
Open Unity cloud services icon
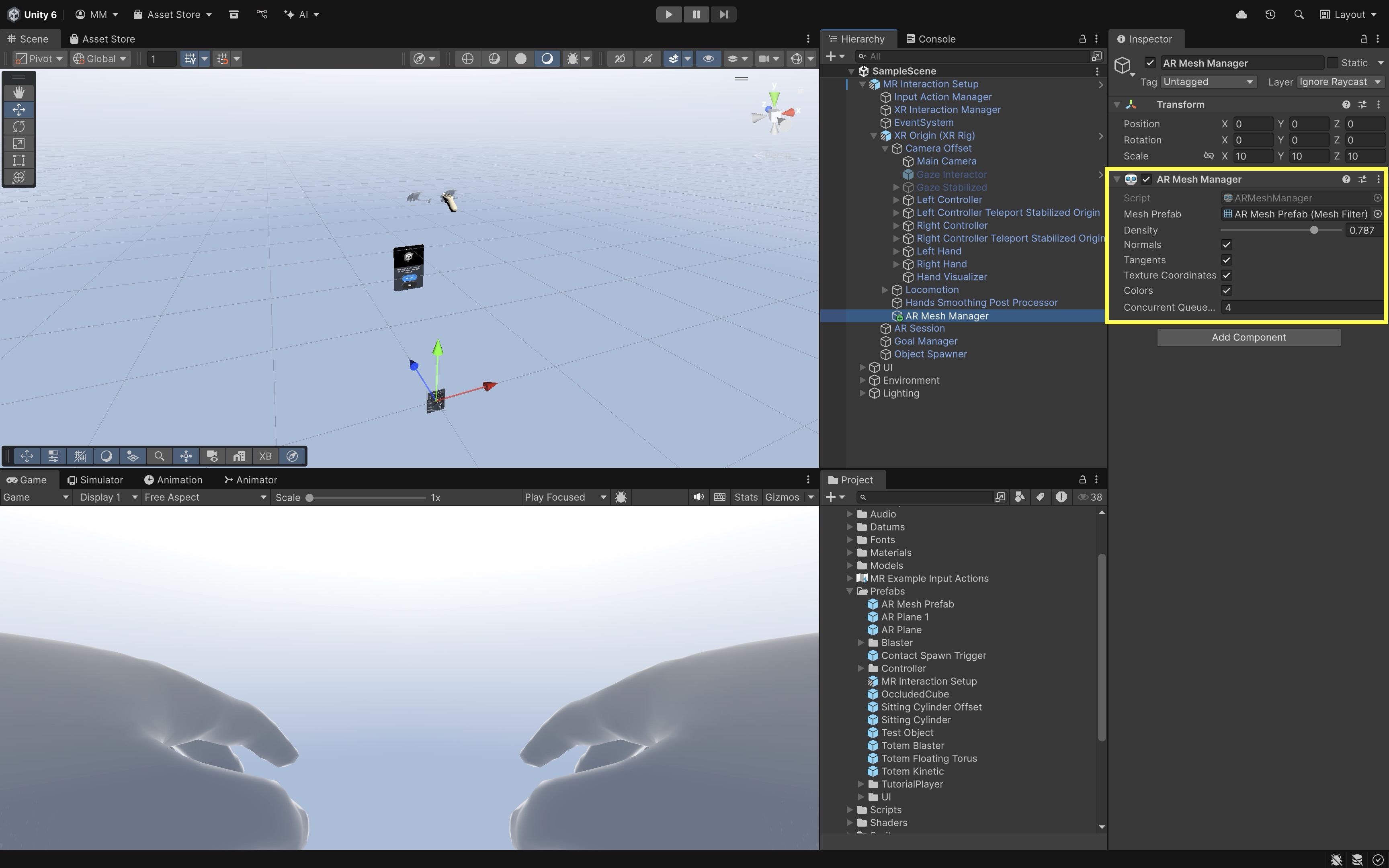(x=1241, y=14)
